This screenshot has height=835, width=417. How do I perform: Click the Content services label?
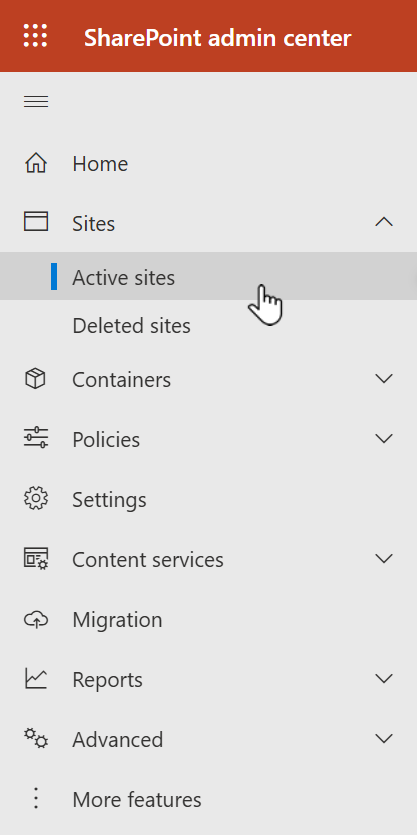pyautogui.click(x=148, y=560)
